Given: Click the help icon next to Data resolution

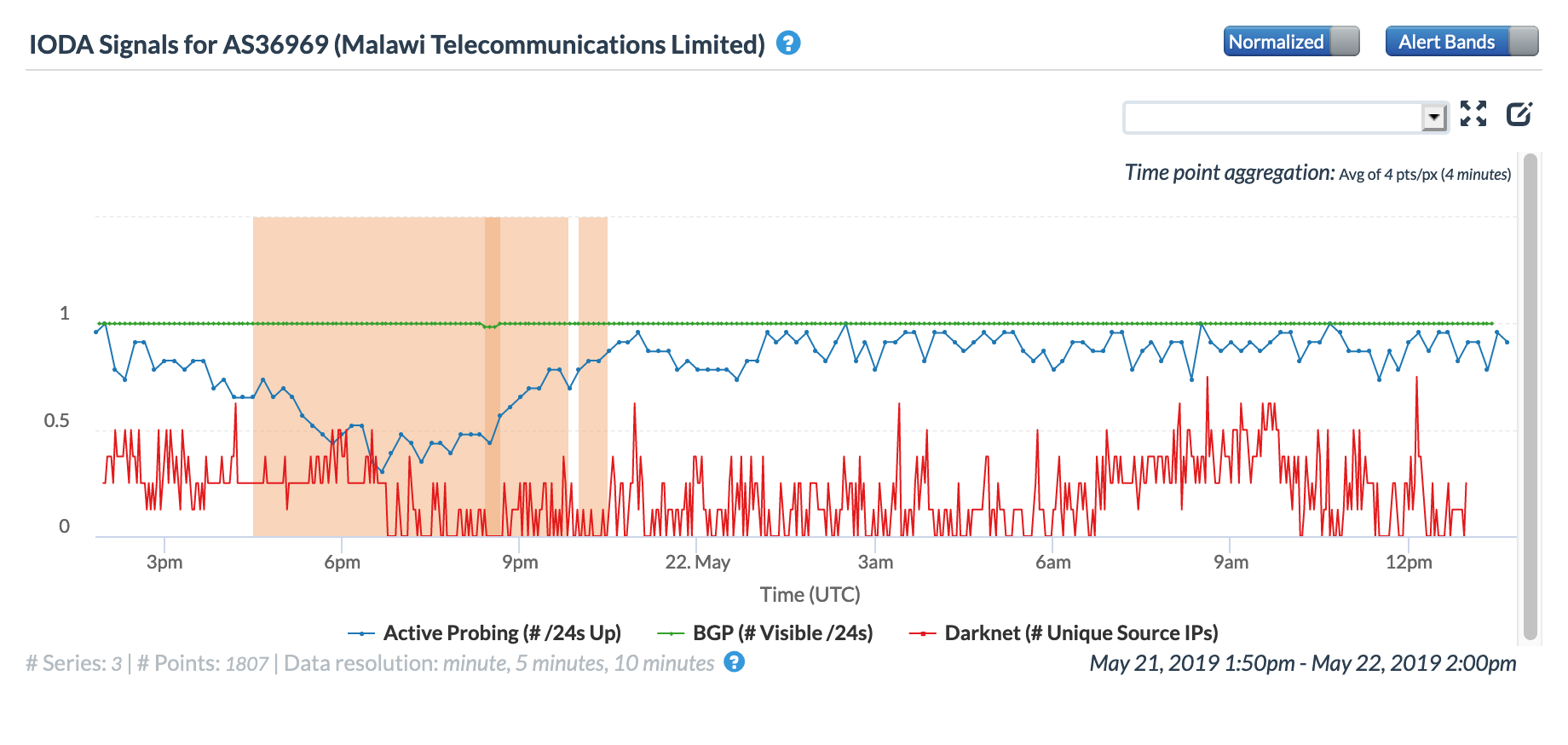Looking at the screenshot, I should point(734,662).
